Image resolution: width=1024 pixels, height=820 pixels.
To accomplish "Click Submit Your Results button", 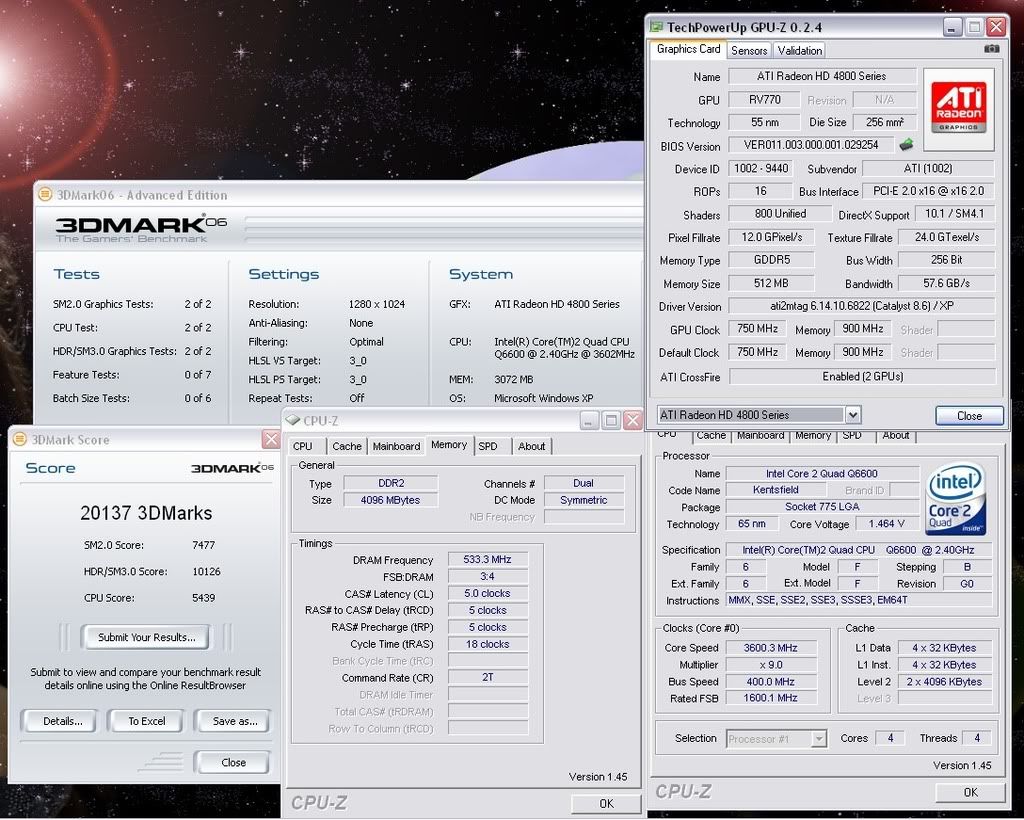I will (146, 637).
